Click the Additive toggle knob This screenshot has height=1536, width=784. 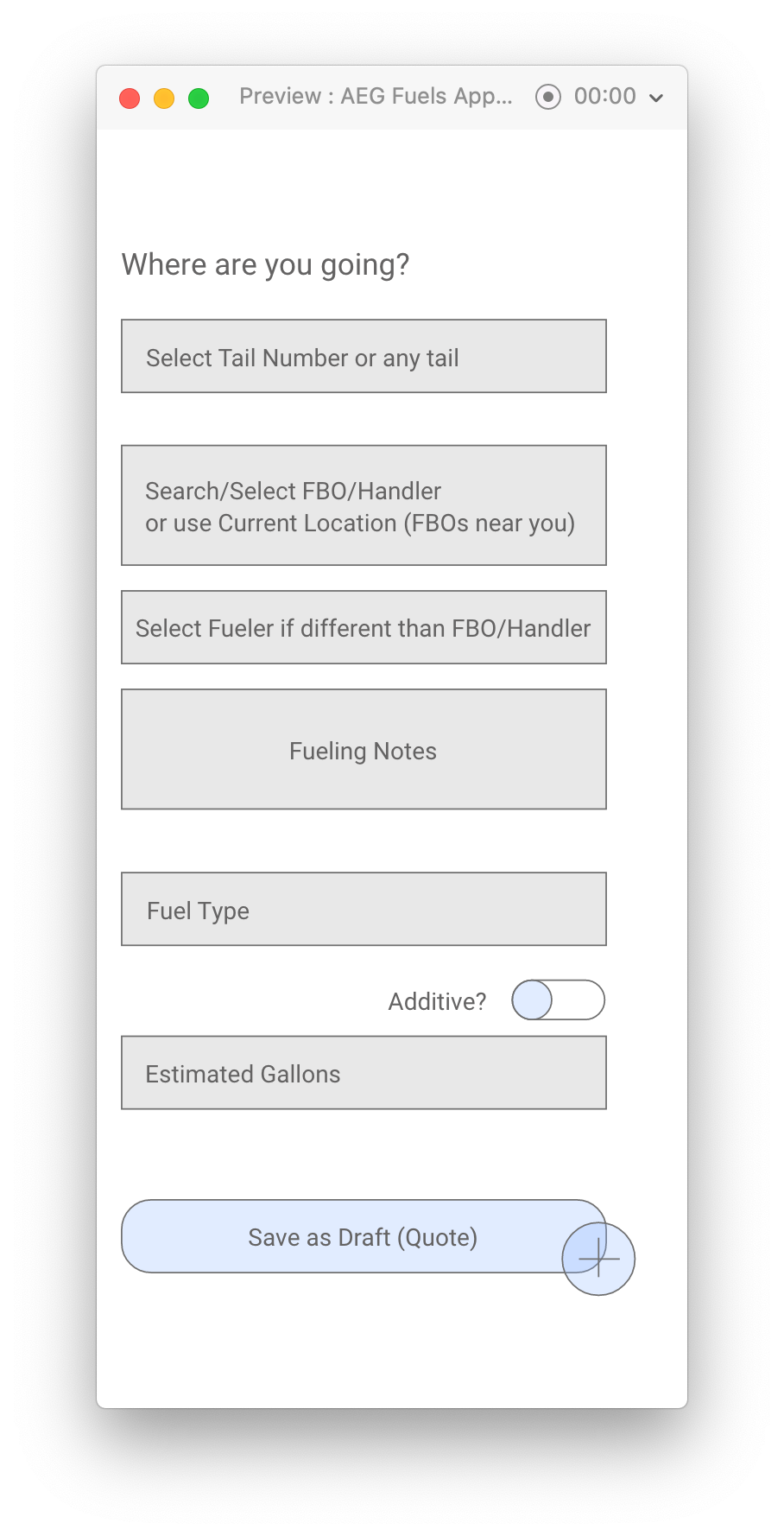coord(532,1000)
